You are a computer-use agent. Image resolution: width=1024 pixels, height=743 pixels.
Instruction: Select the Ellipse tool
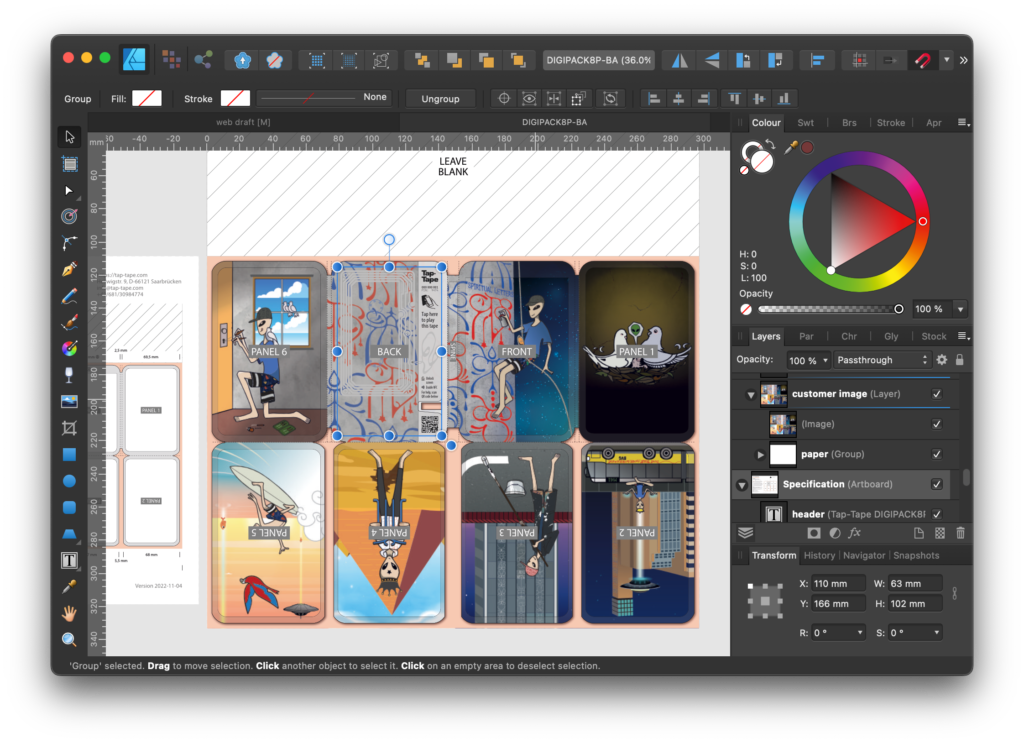[x=69, y=481]
